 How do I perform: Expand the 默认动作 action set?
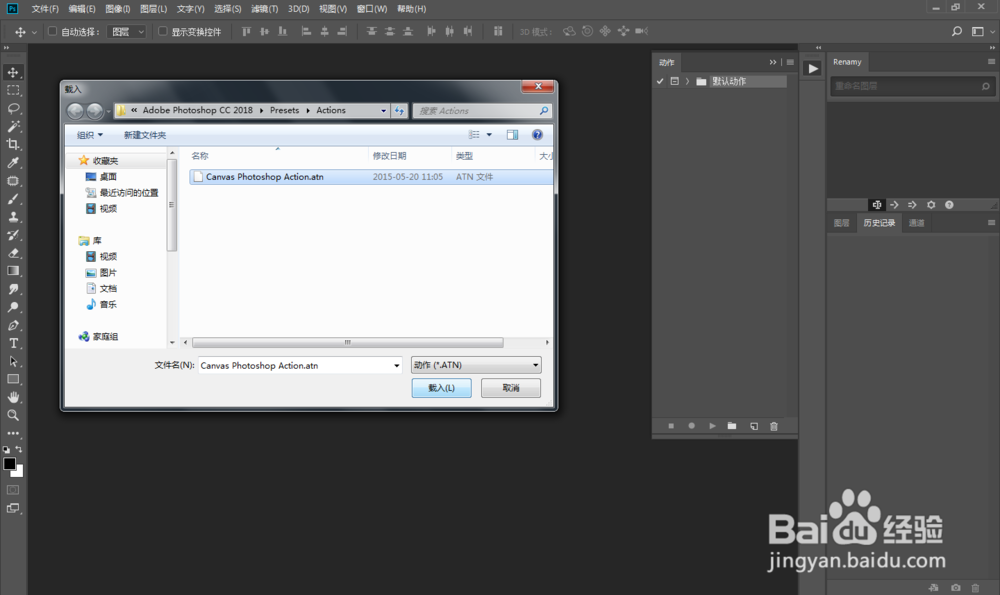pos(688,81)
